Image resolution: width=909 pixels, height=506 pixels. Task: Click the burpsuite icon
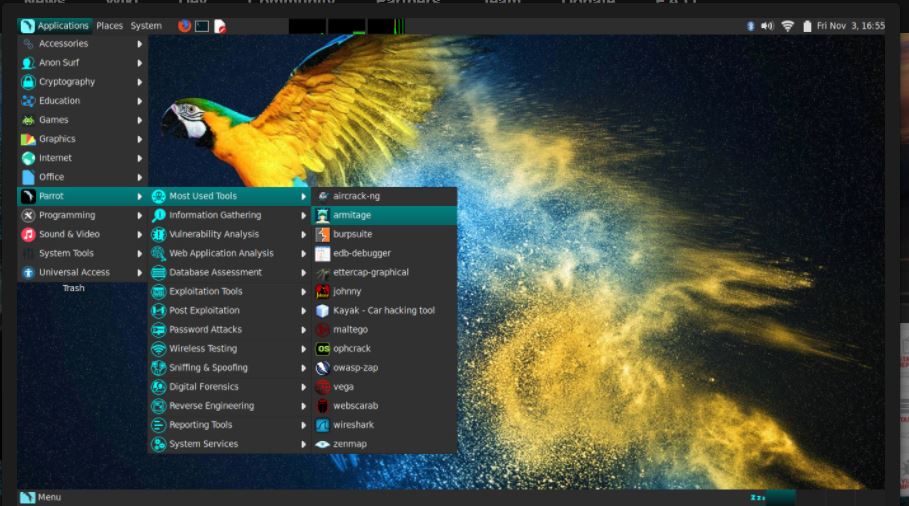point(322,234)
